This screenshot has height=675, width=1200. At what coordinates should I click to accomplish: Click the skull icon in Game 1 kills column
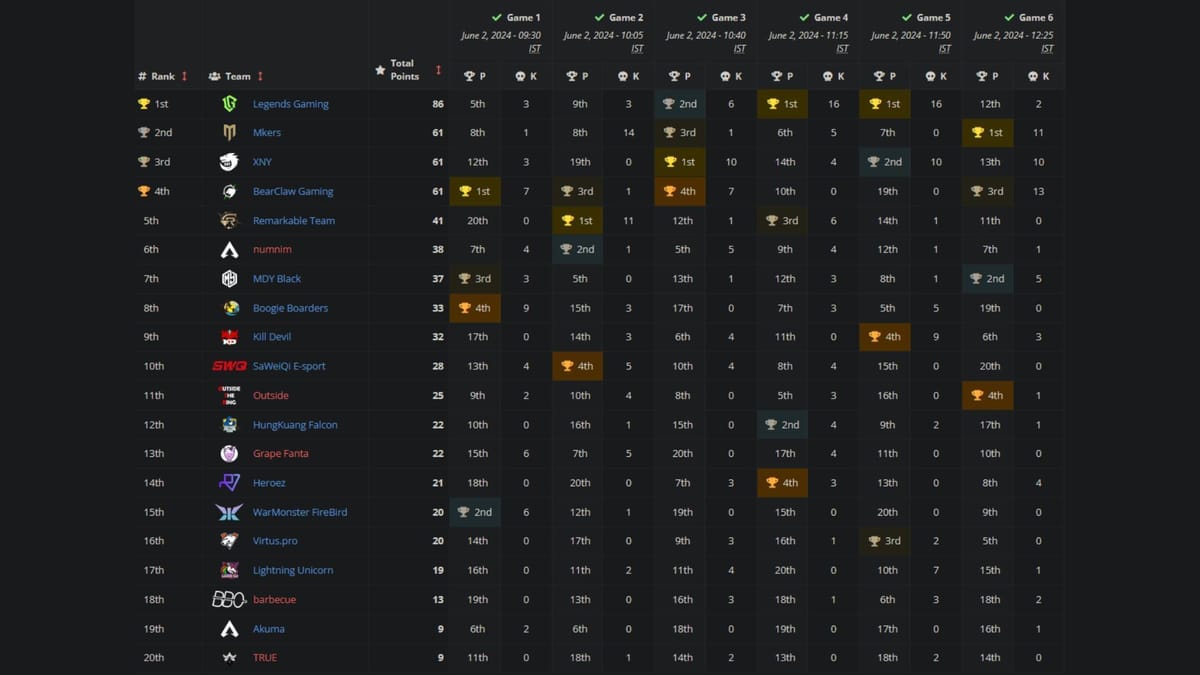(519, 75)
